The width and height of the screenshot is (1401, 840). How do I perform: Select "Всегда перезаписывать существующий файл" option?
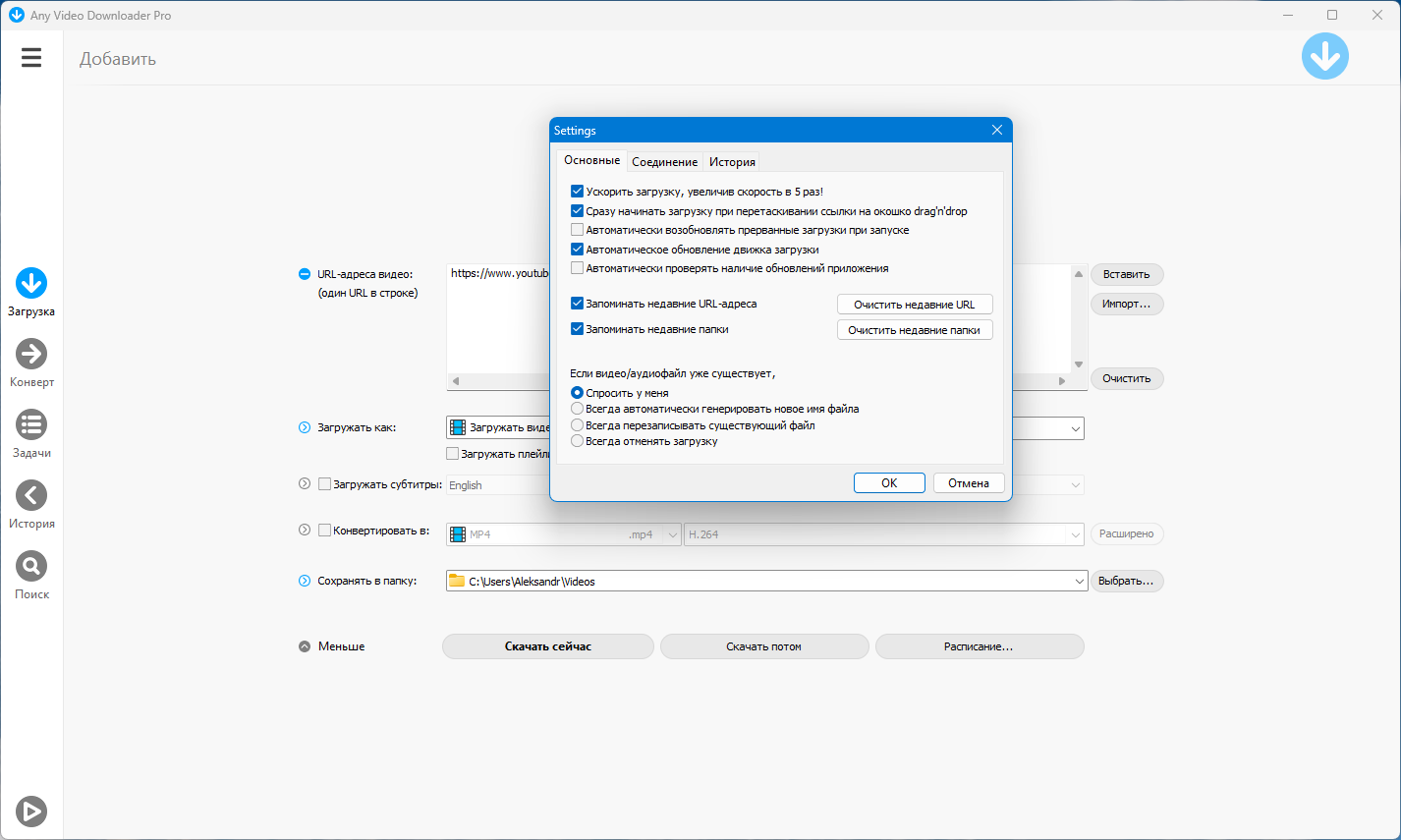578,425
